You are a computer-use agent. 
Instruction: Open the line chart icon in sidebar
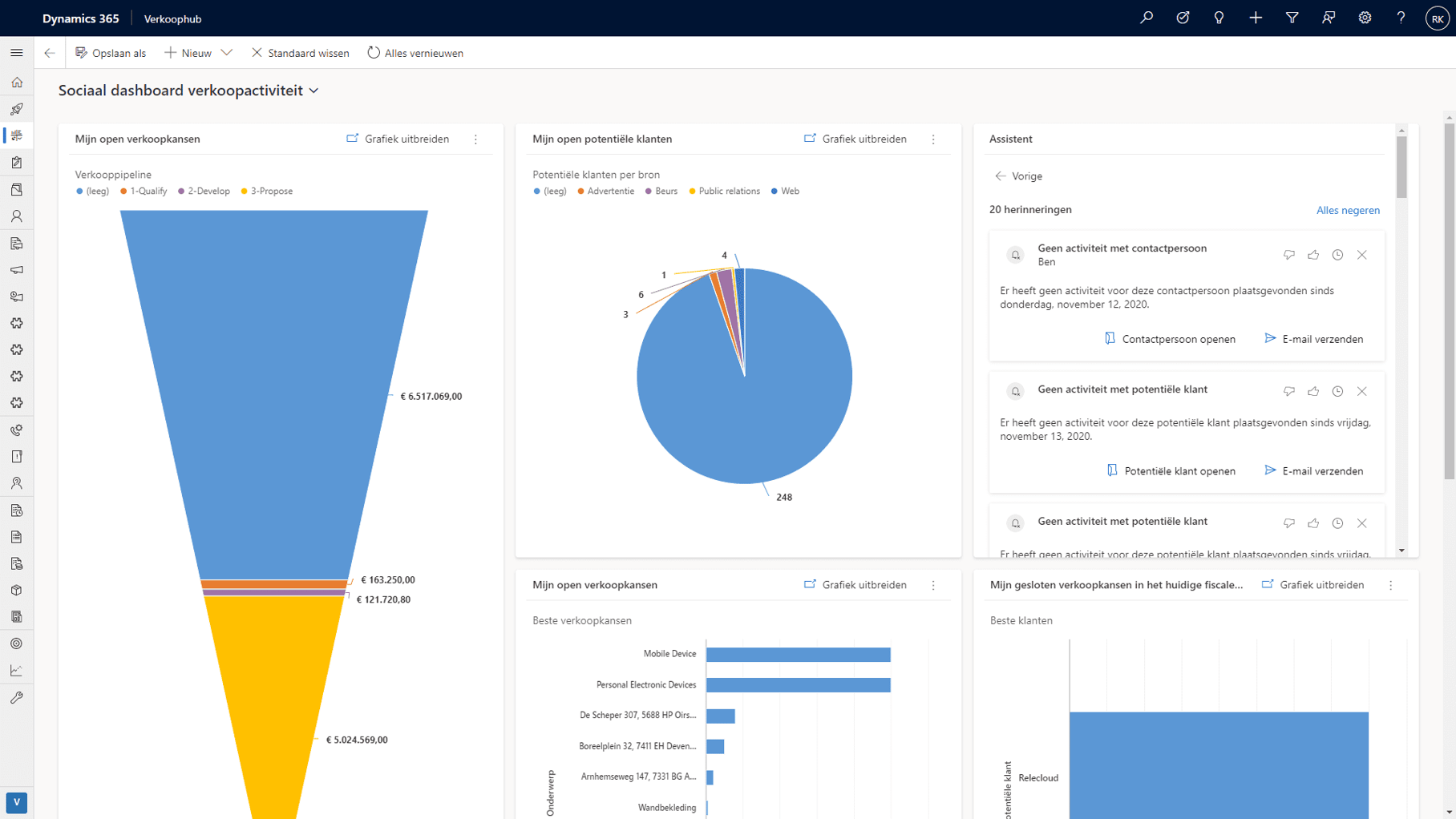pyautogui.click(x=17, y=671)
